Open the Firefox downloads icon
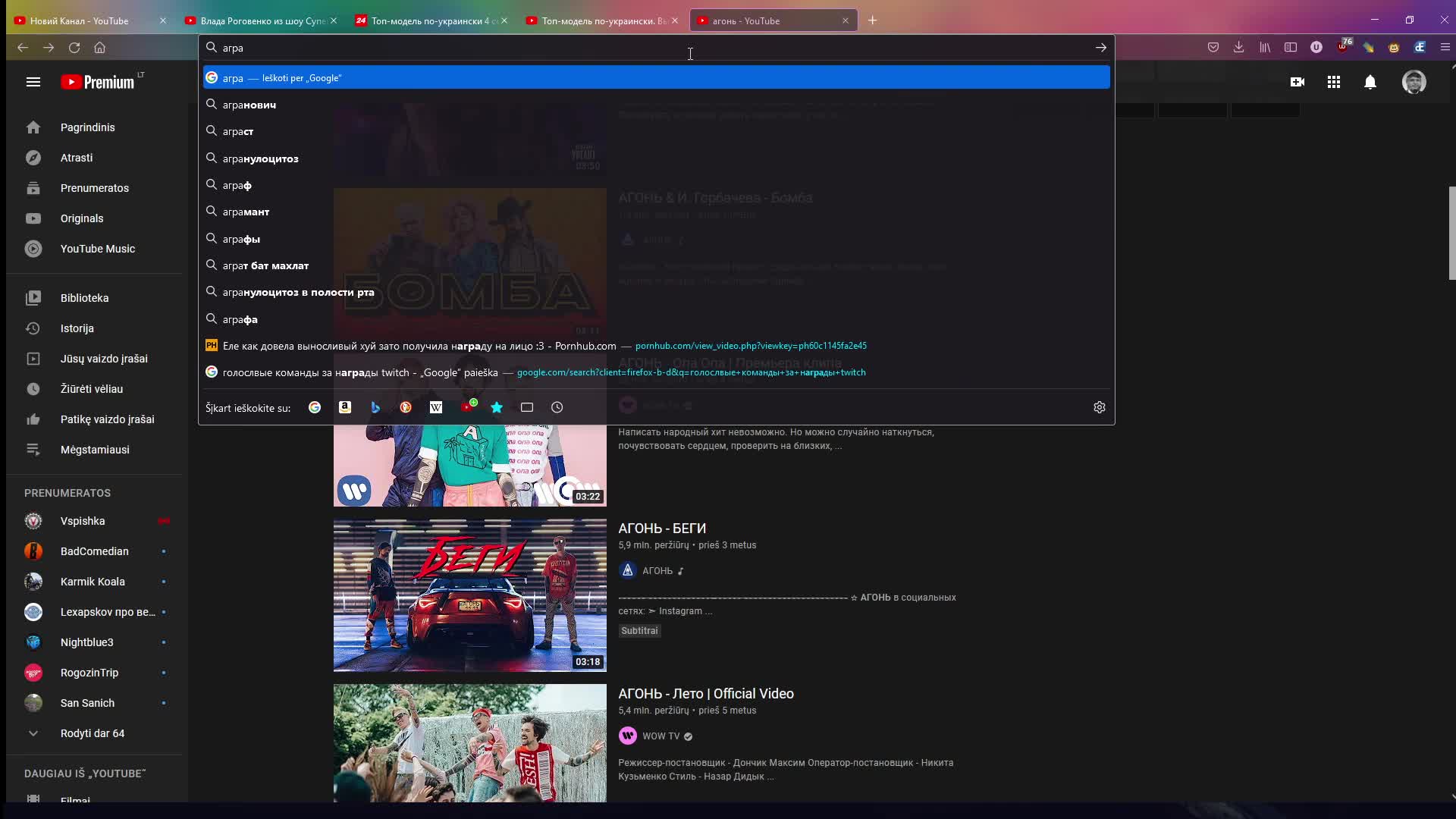Viewport: 1456px width, 819px height. tap(1238, 47)
